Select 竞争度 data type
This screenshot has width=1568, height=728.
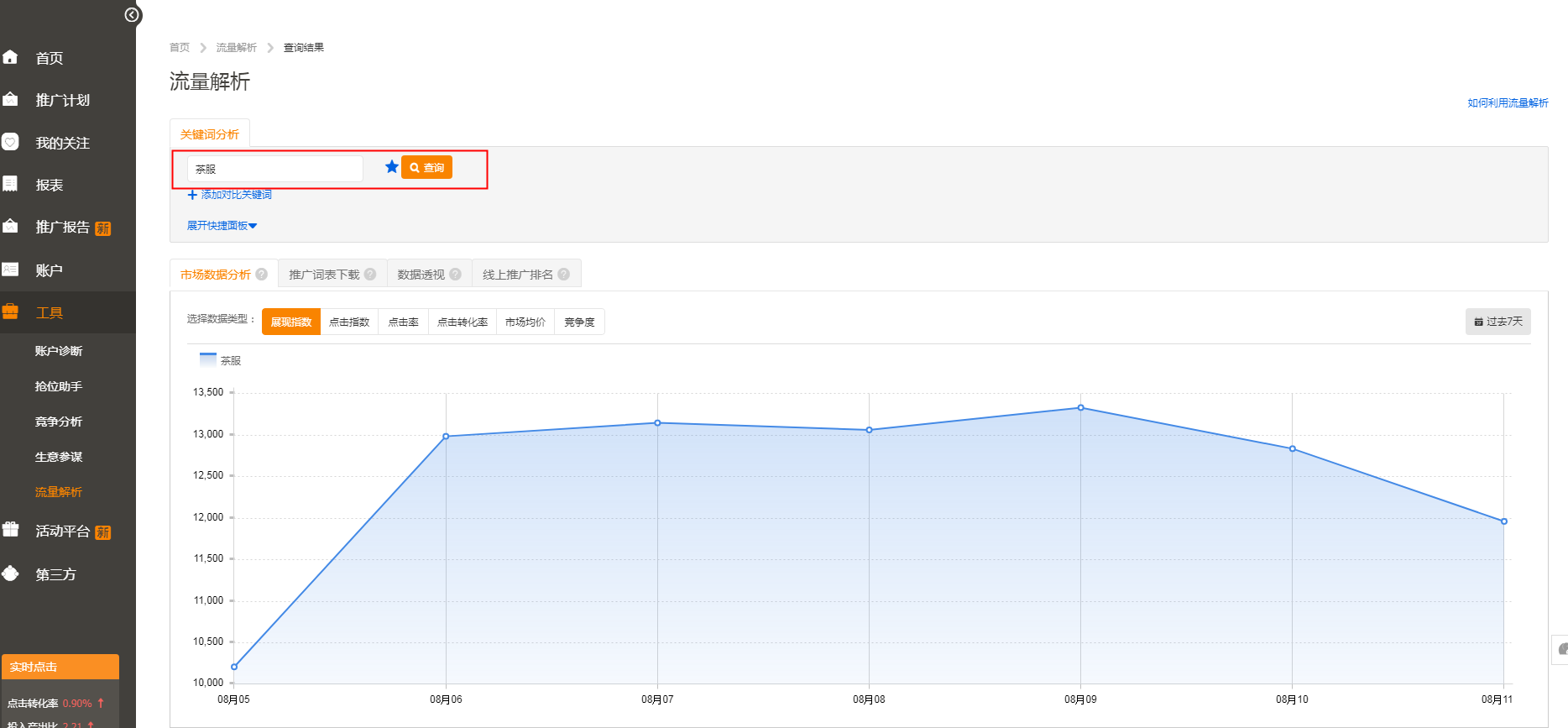point(579,322)
